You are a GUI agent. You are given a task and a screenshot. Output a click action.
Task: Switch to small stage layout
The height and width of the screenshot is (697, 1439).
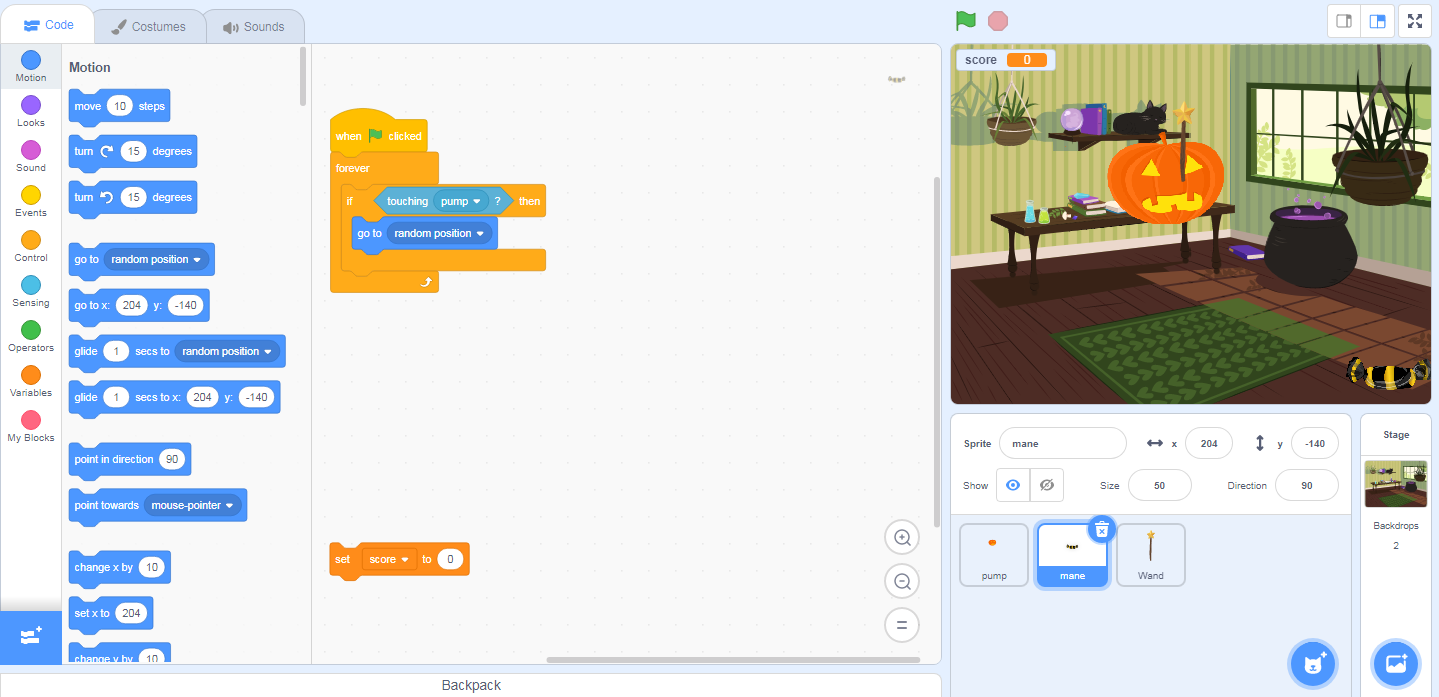1344,21
